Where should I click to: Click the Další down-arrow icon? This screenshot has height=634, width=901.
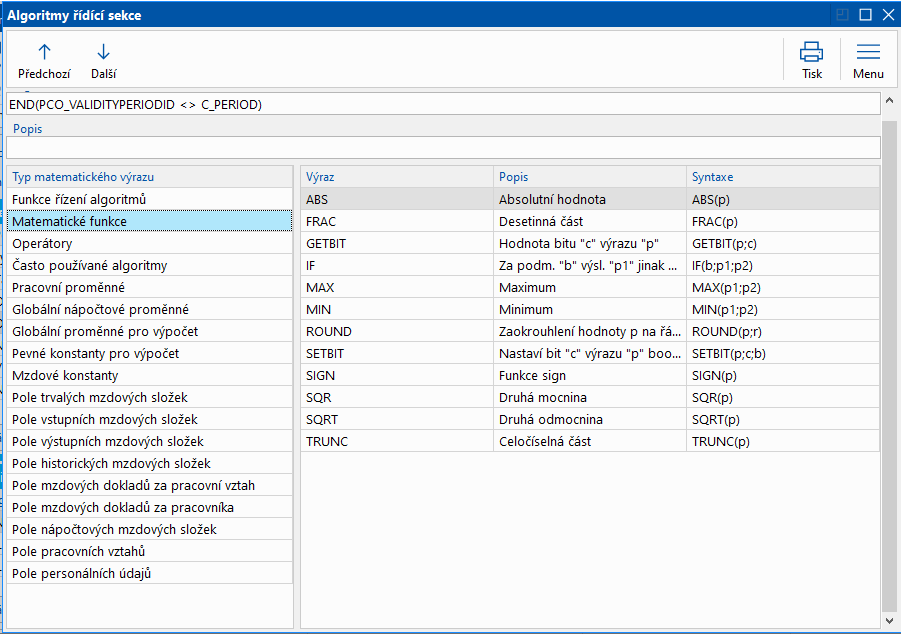[103, 52]
